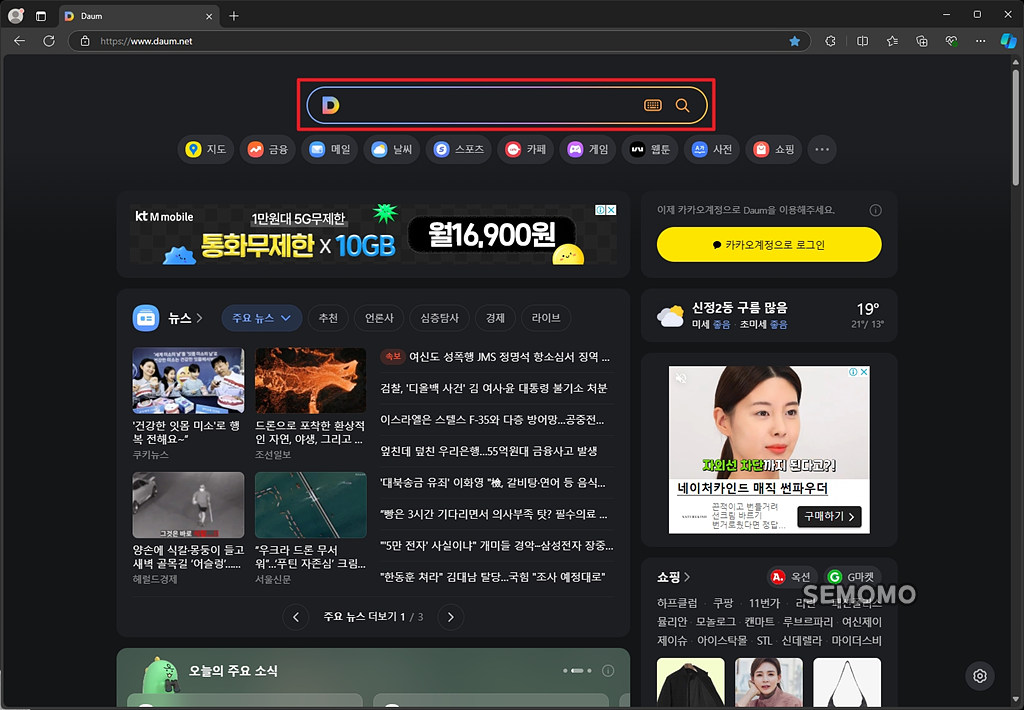Open the tab actions menu icon
Image resolution: width=1024 pixels, height=710 pixels.
pos(41,16)
